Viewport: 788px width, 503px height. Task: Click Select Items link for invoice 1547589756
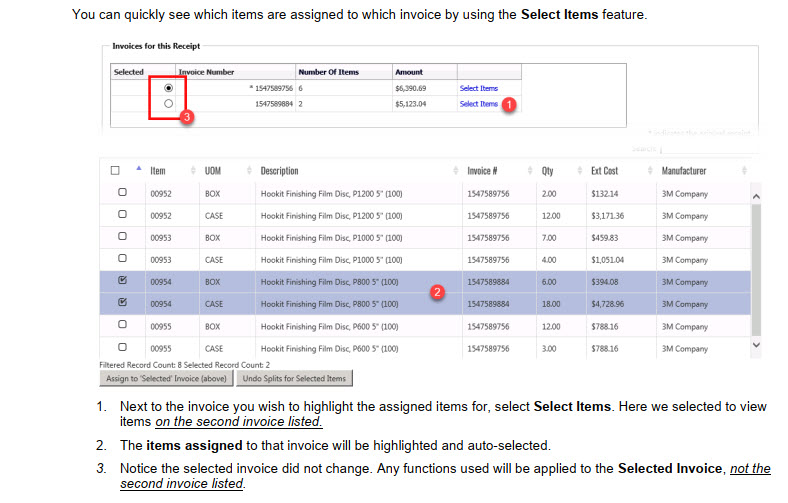click(478, 88)
